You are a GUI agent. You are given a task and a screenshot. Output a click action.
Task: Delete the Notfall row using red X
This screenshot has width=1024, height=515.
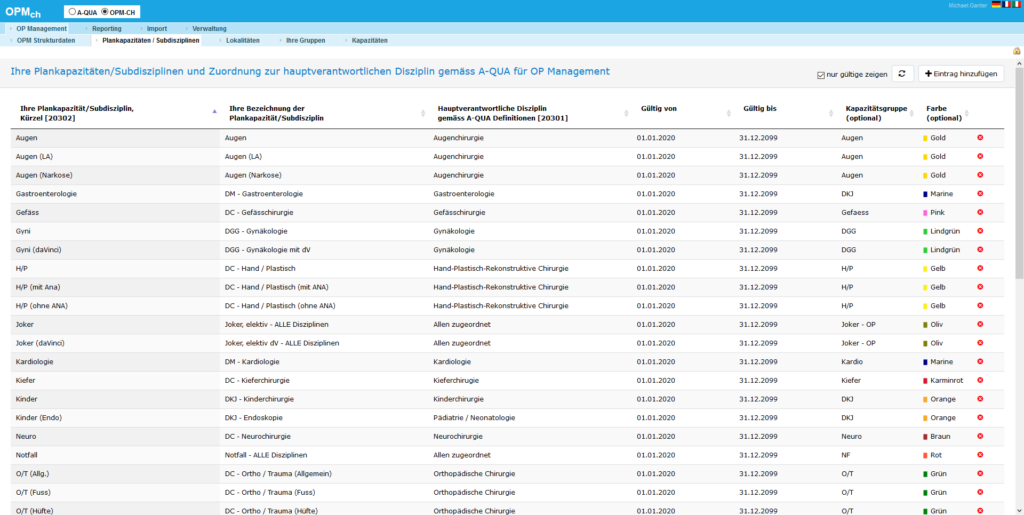click(x=980, y=455)
